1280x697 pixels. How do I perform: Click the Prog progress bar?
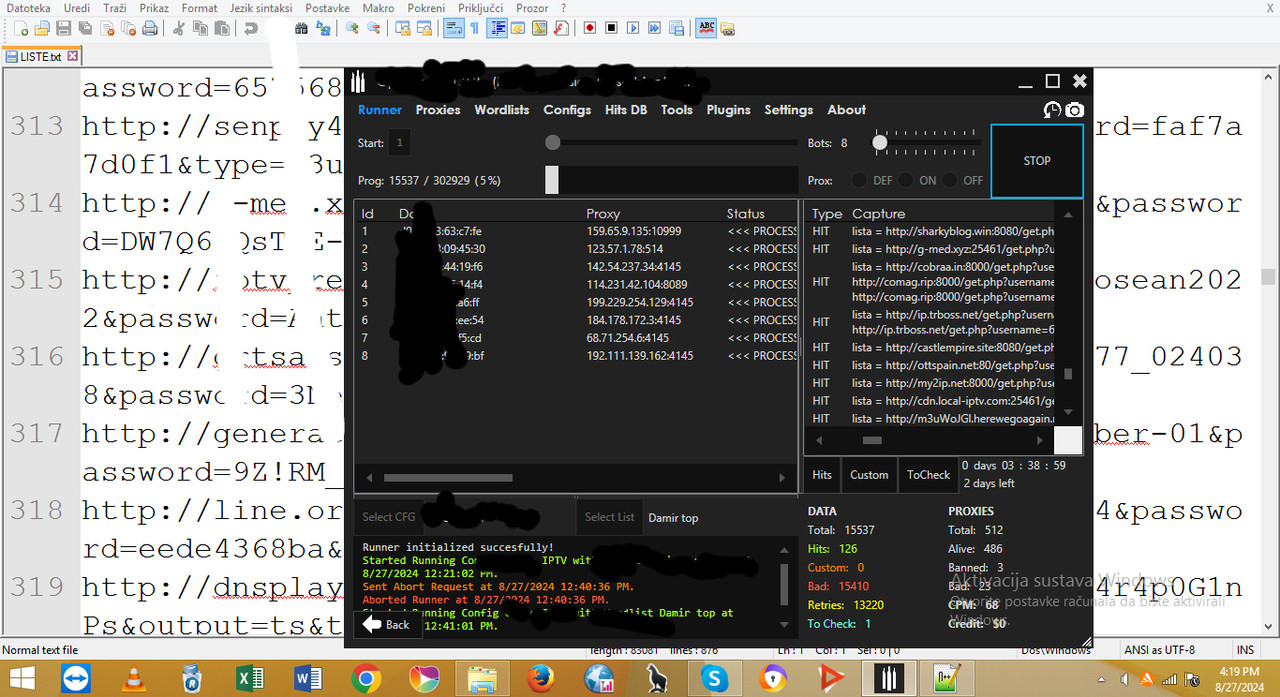pos(671,180)
